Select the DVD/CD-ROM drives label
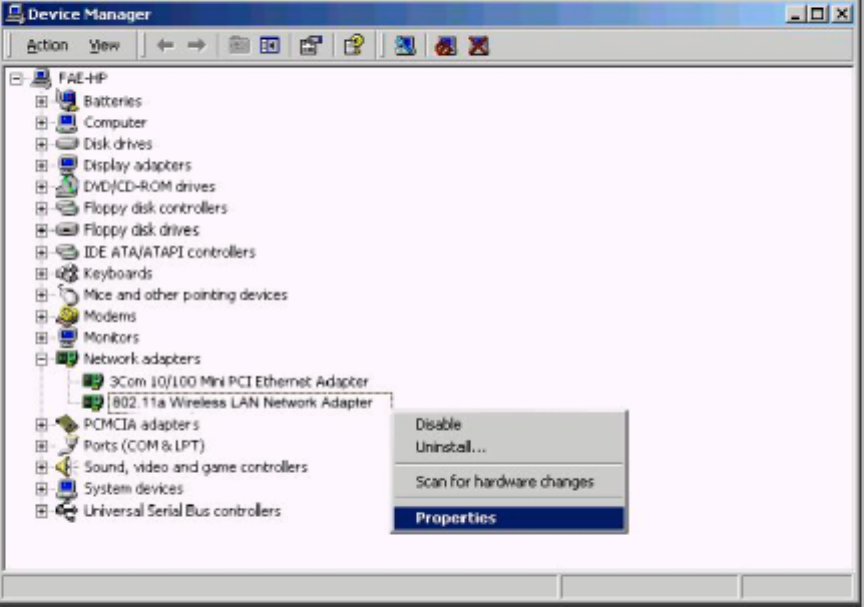 tap(149, 186)
